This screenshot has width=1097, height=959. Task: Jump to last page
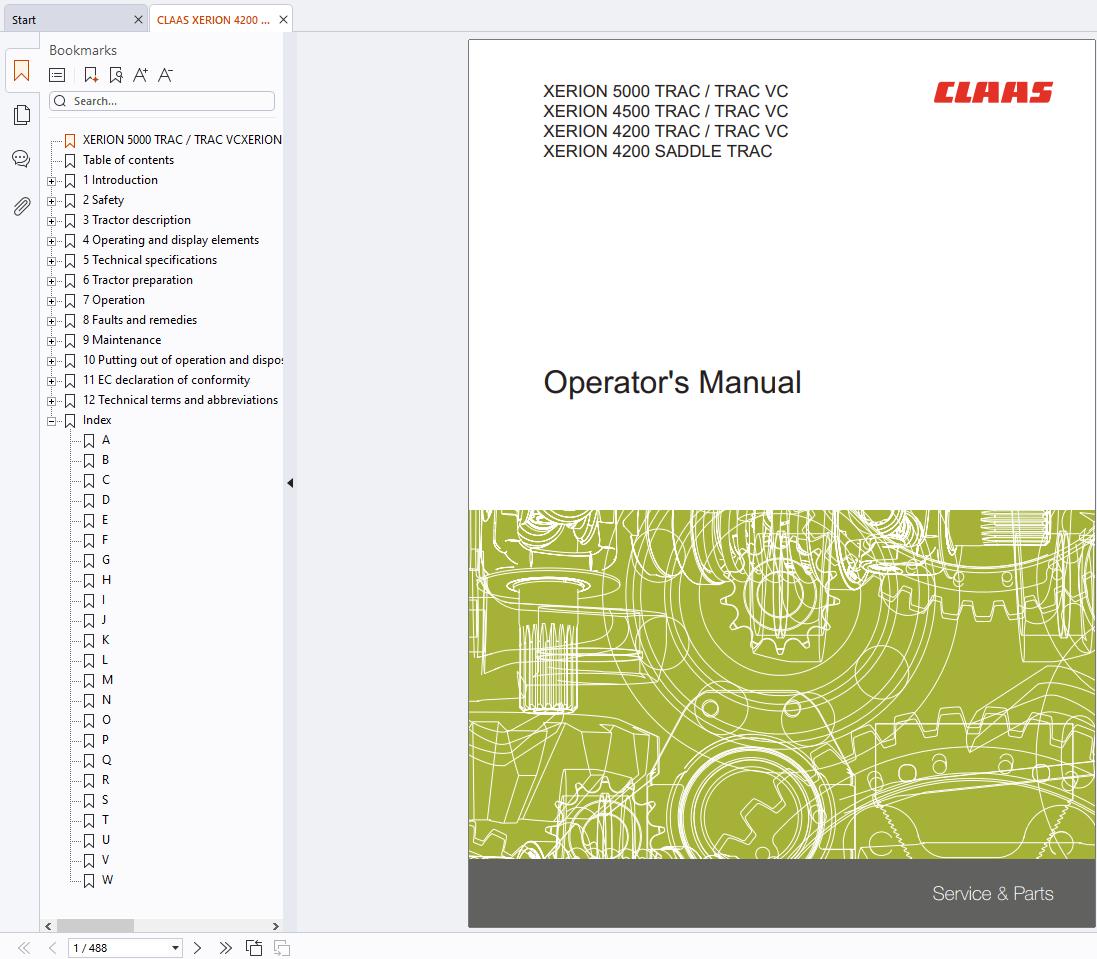pos(225,948)
